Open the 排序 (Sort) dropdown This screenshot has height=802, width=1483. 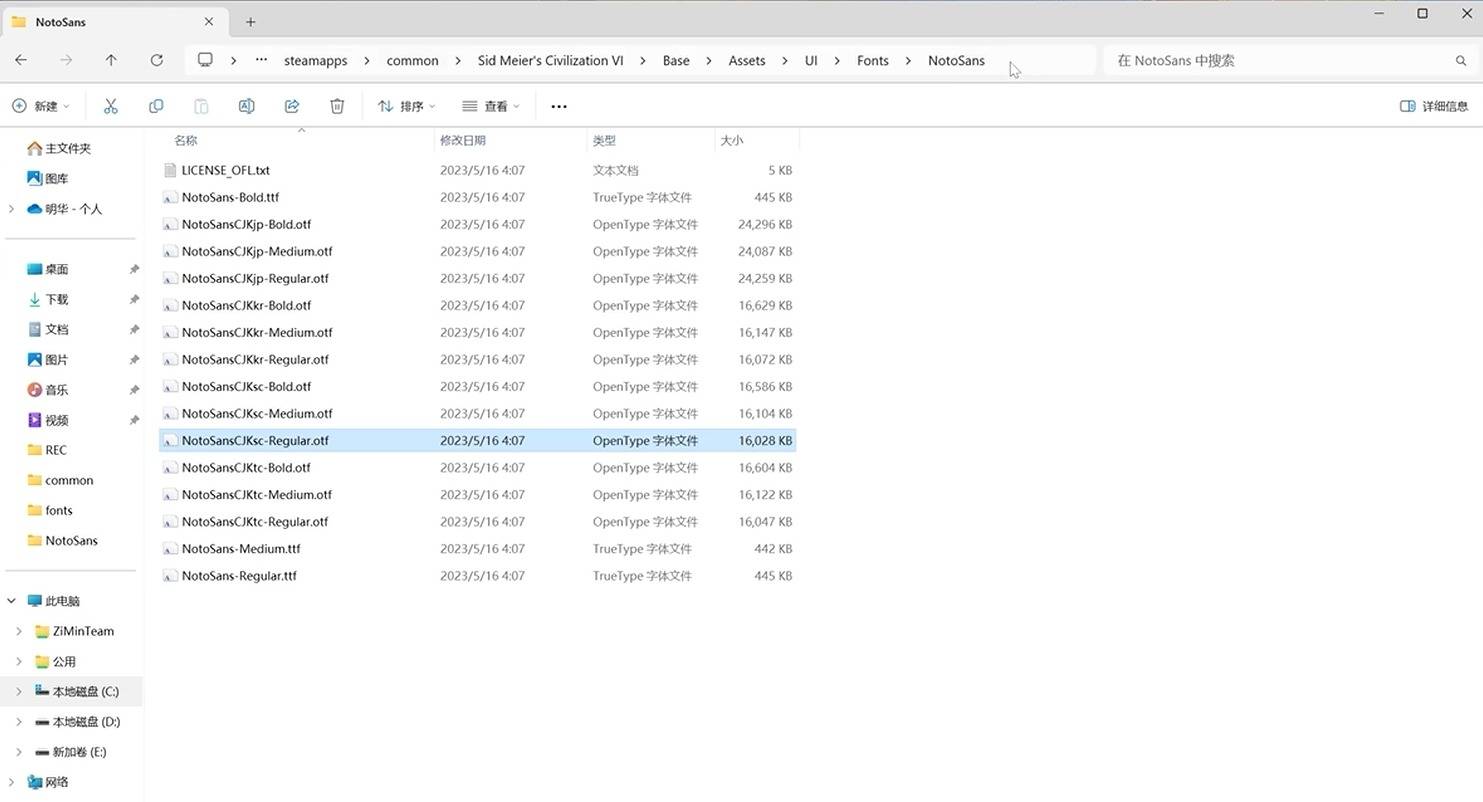(x=406, y=106)
